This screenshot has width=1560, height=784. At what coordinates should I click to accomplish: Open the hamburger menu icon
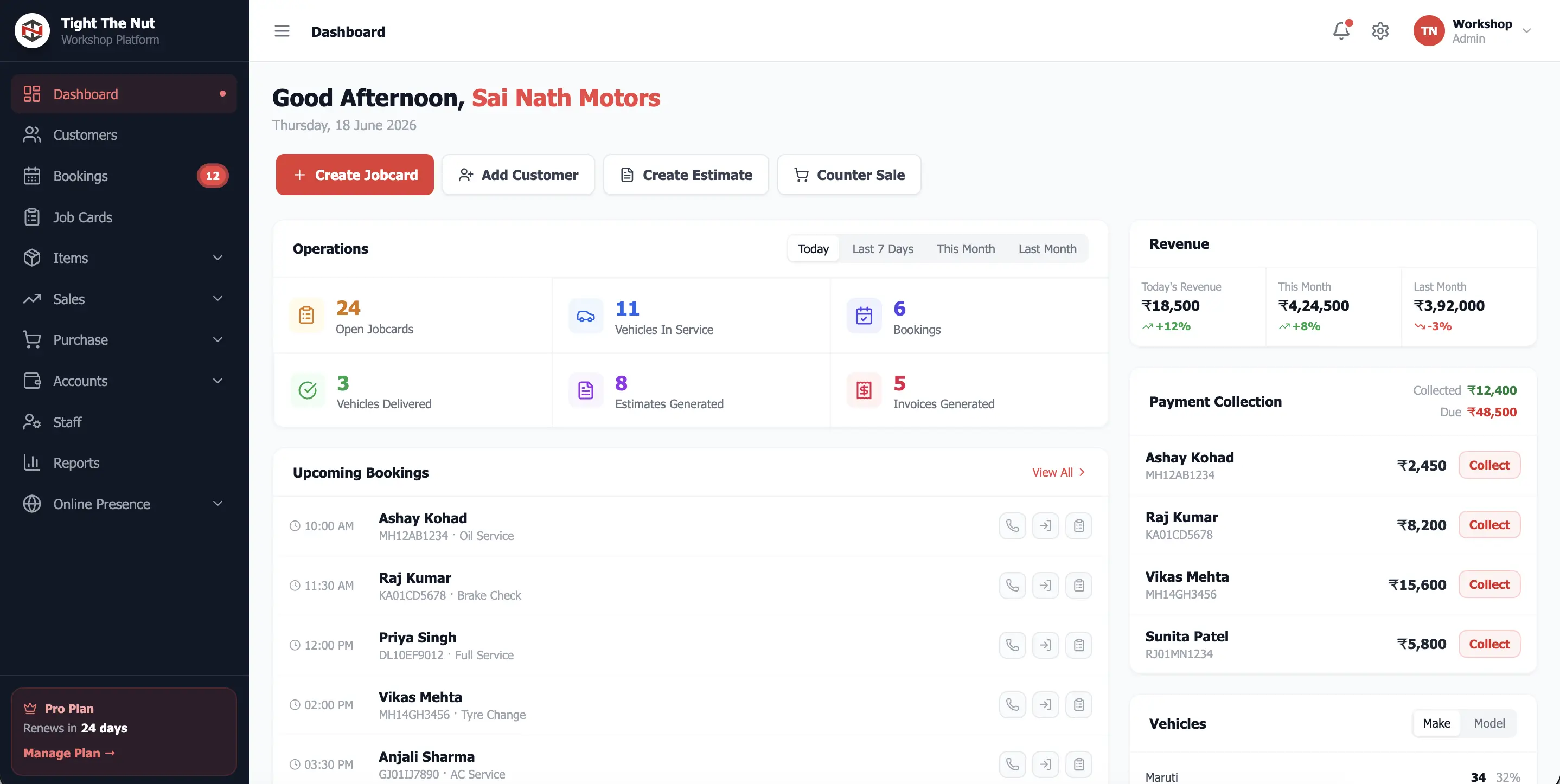pos(282,31)
